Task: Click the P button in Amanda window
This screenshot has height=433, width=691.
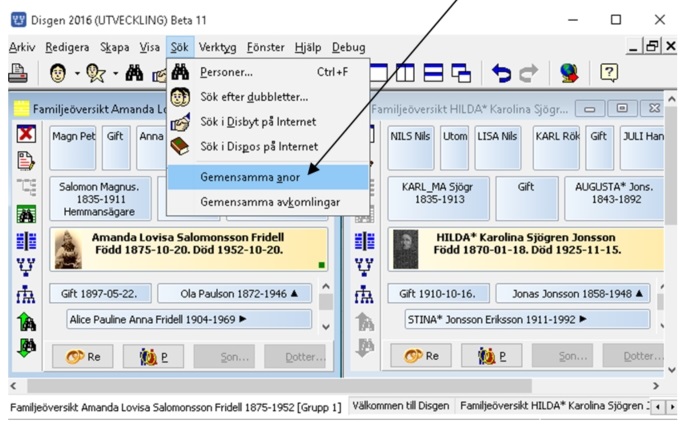Action: [153, 356]
